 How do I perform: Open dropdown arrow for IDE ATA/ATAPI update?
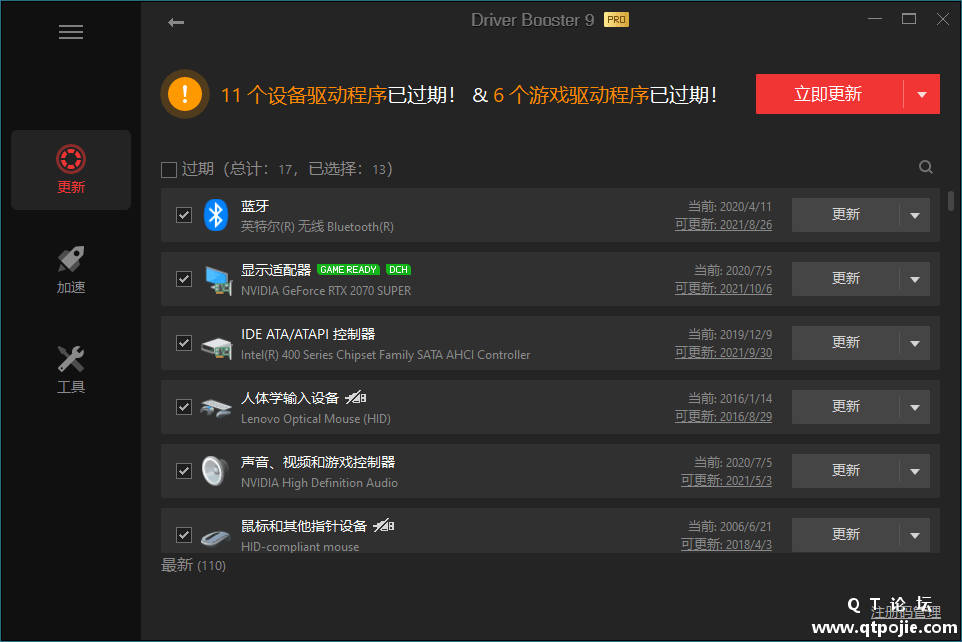tap(915, 343)
